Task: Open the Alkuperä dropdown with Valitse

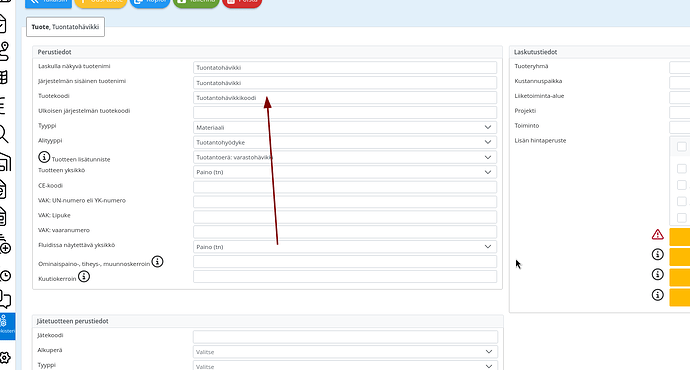Action: pos(345,352)
